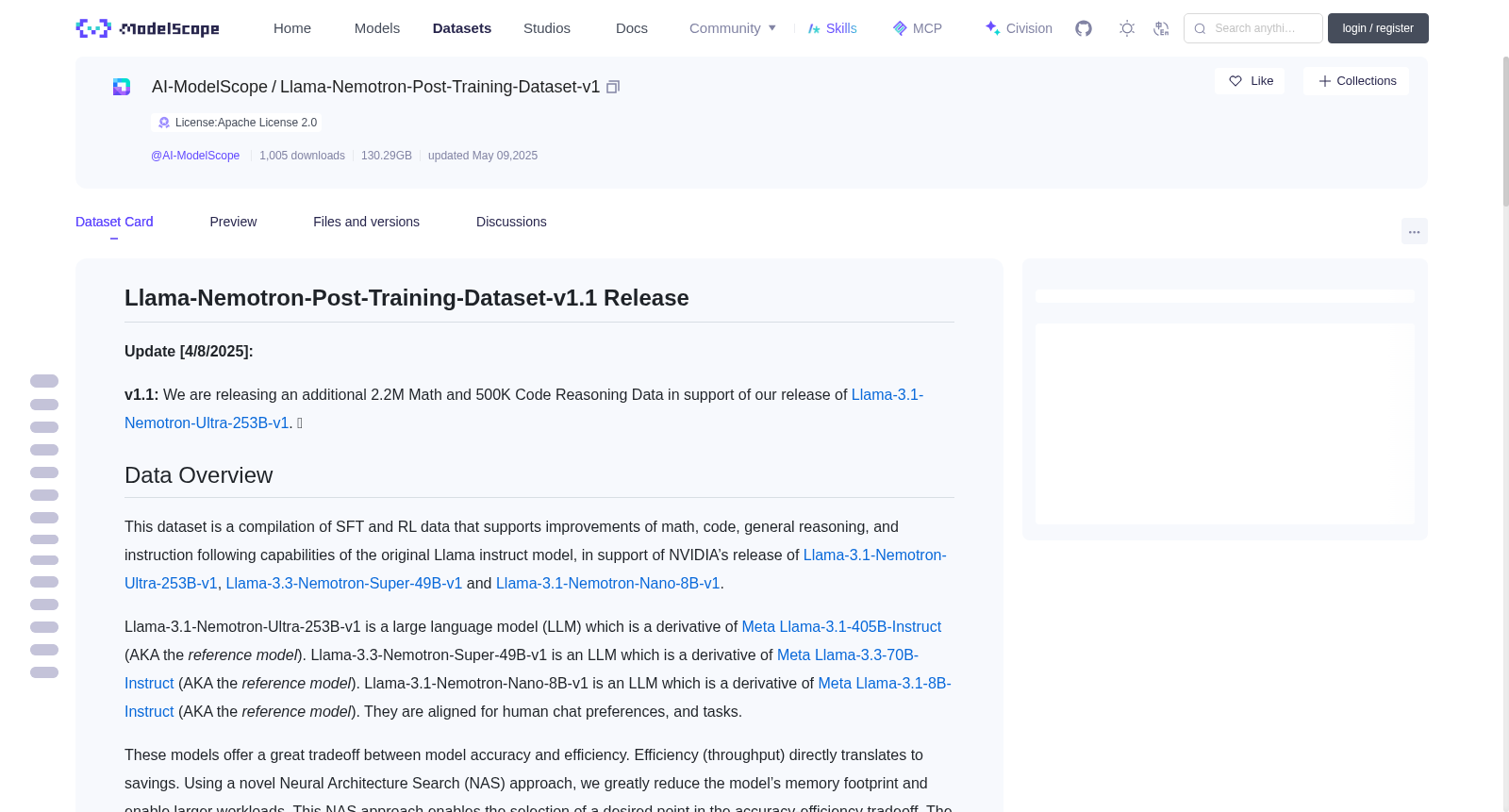Open the Meta Llama-3.1-405B-Instruct link

pos(841,627)
